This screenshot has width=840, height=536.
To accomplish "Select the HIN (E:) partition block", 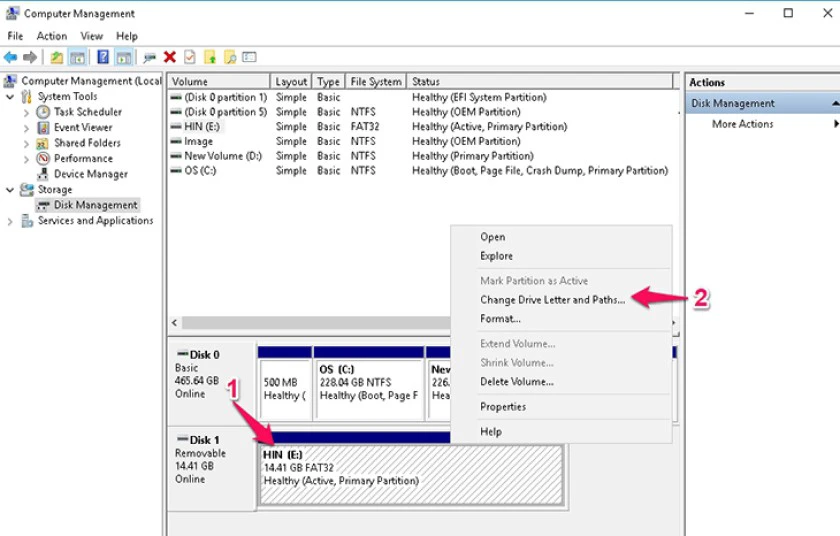I will tap(410, 475).
